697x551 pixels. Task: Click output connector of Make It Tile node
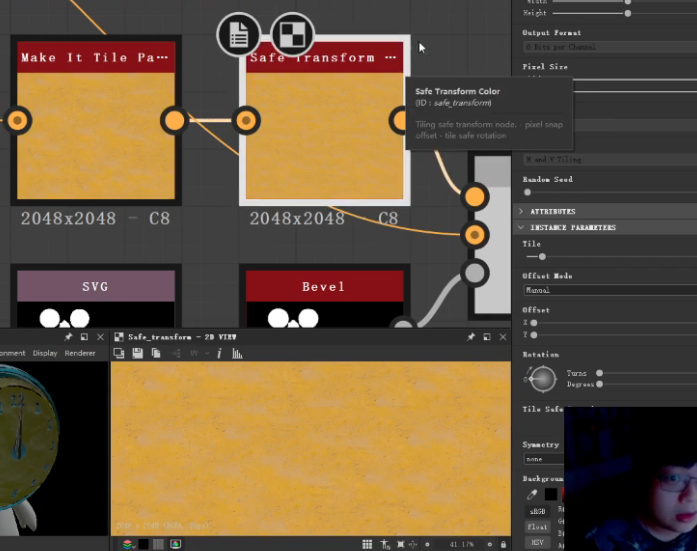(174, 120)
